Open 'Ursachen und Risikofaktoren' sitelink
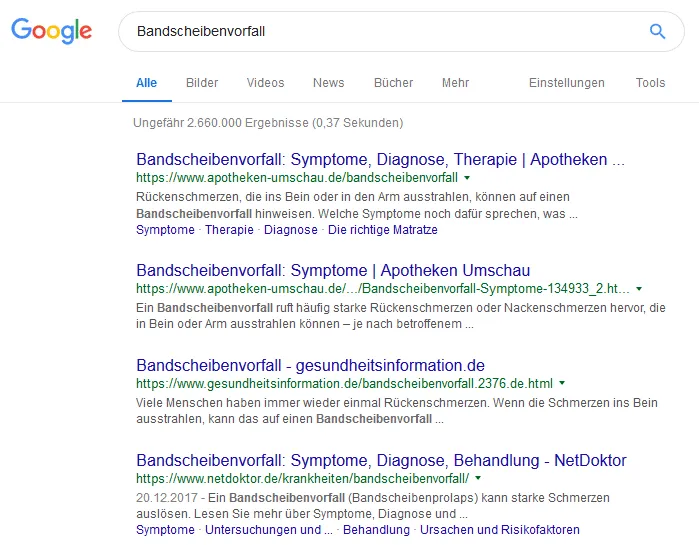Viewport: 699px width, 545px height. [500, 530]
